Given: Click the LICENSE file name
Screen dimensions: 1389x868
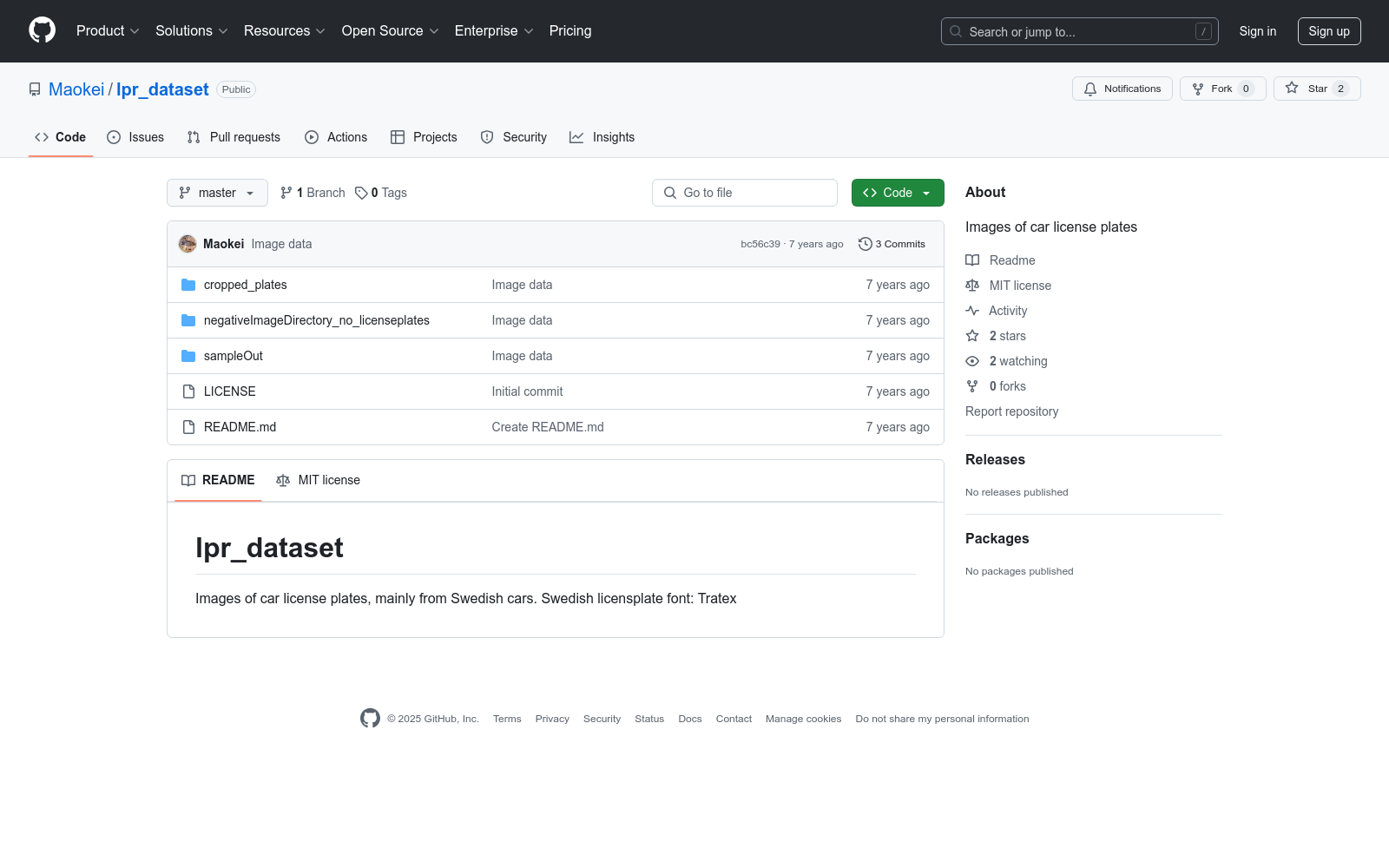Looking at the screenshot, I should click(230, 391).
